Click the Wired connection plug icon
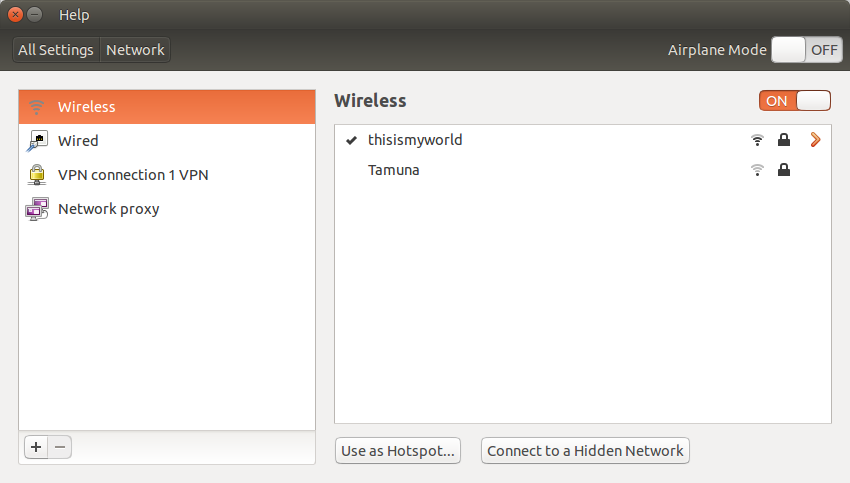This screenshot has height=483, width=850. pos(37,141)
